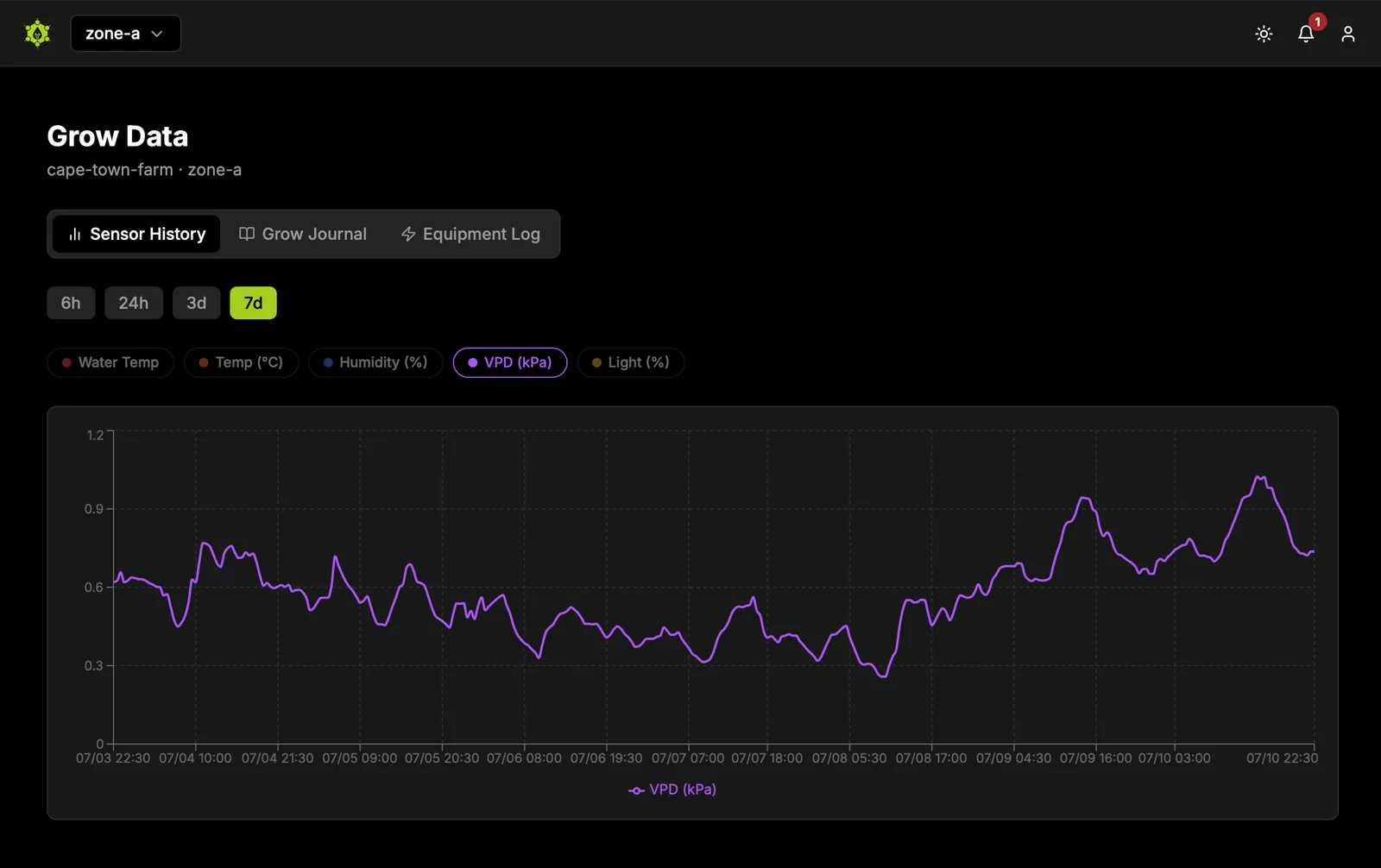Click the 0.3 y-axis label
The width and height of the screenshot is (1381, 868).
(x=94, y=666)
